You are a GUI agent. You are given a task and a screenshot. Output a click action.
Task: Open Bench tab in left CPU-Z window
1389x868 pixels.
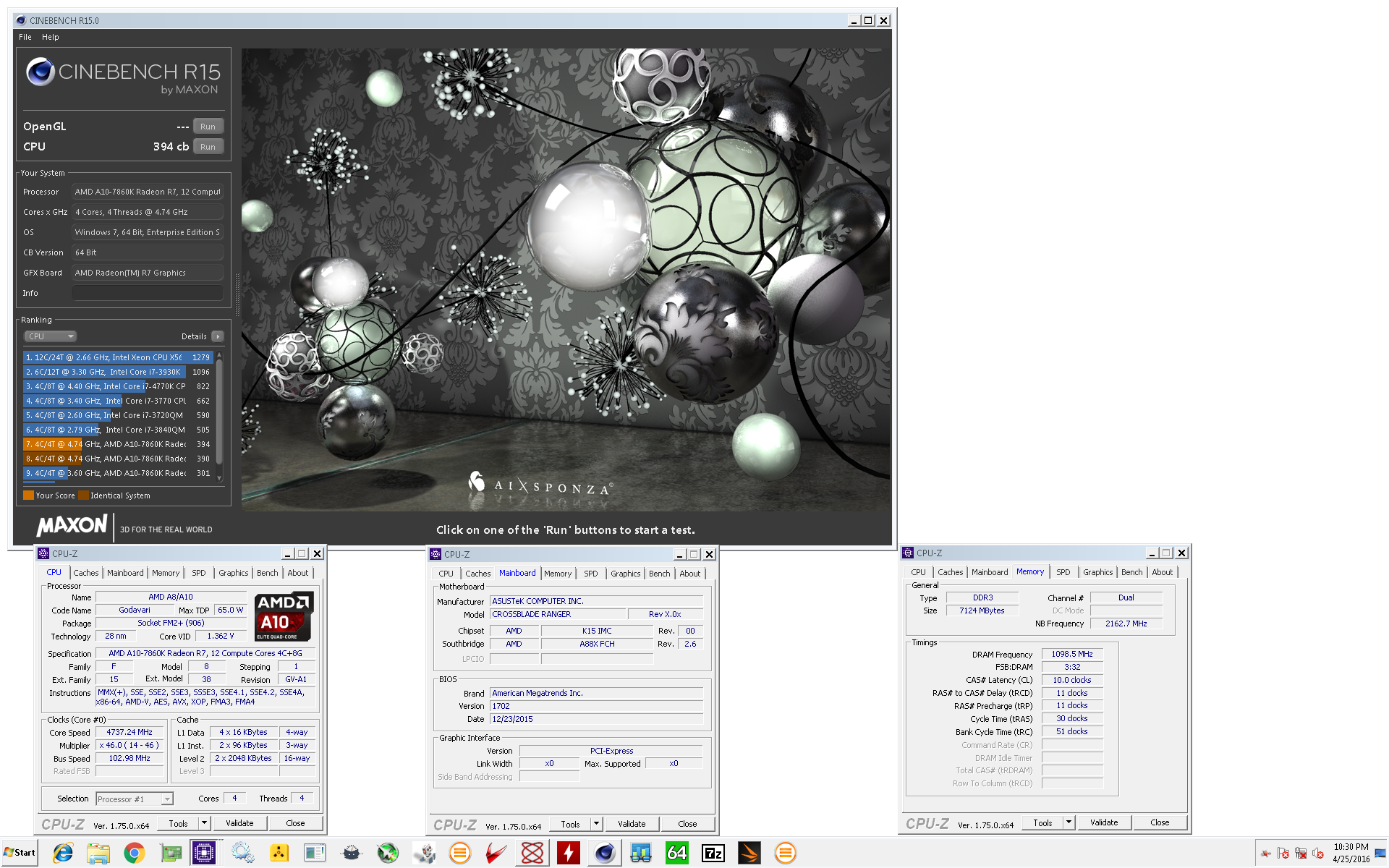pyautogui.click(x=268, y=573)
